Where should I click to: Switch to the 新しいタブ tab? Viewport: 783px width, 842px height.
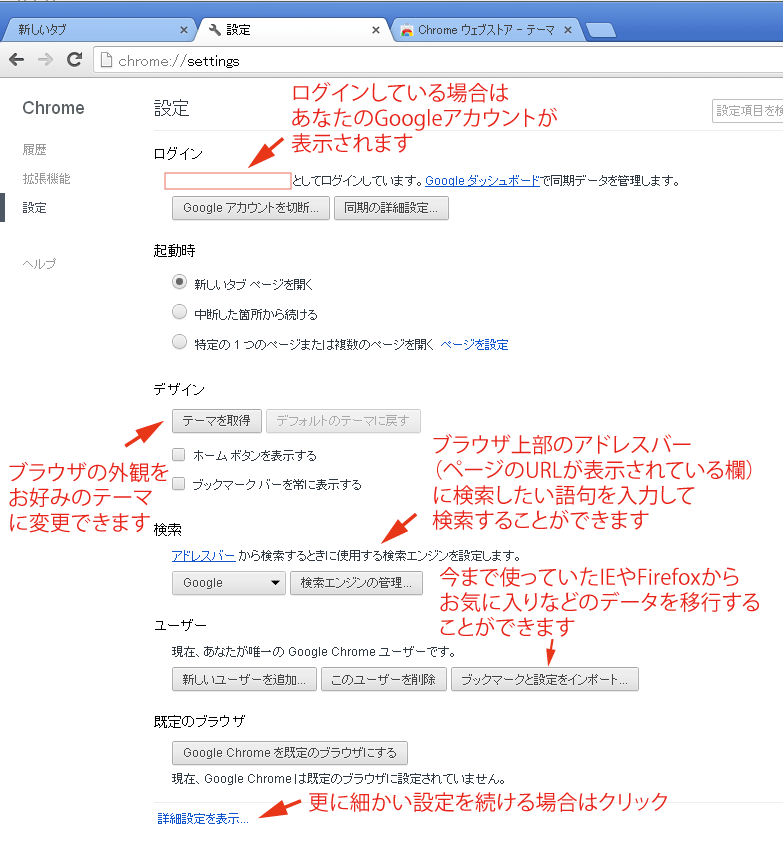(97, 30)
